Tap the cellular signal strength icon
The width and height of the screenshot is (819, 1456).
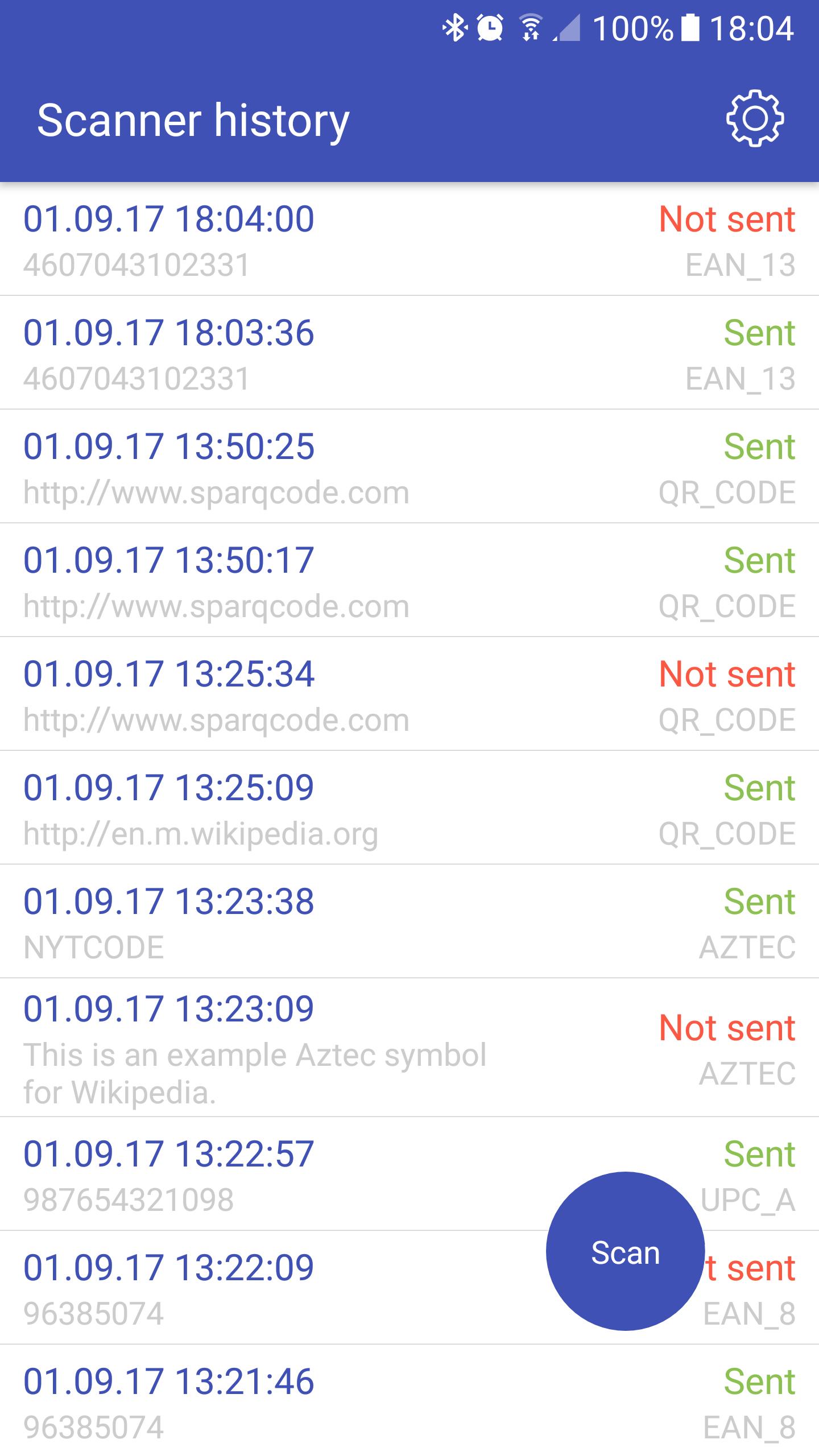(x=566, y=28)
